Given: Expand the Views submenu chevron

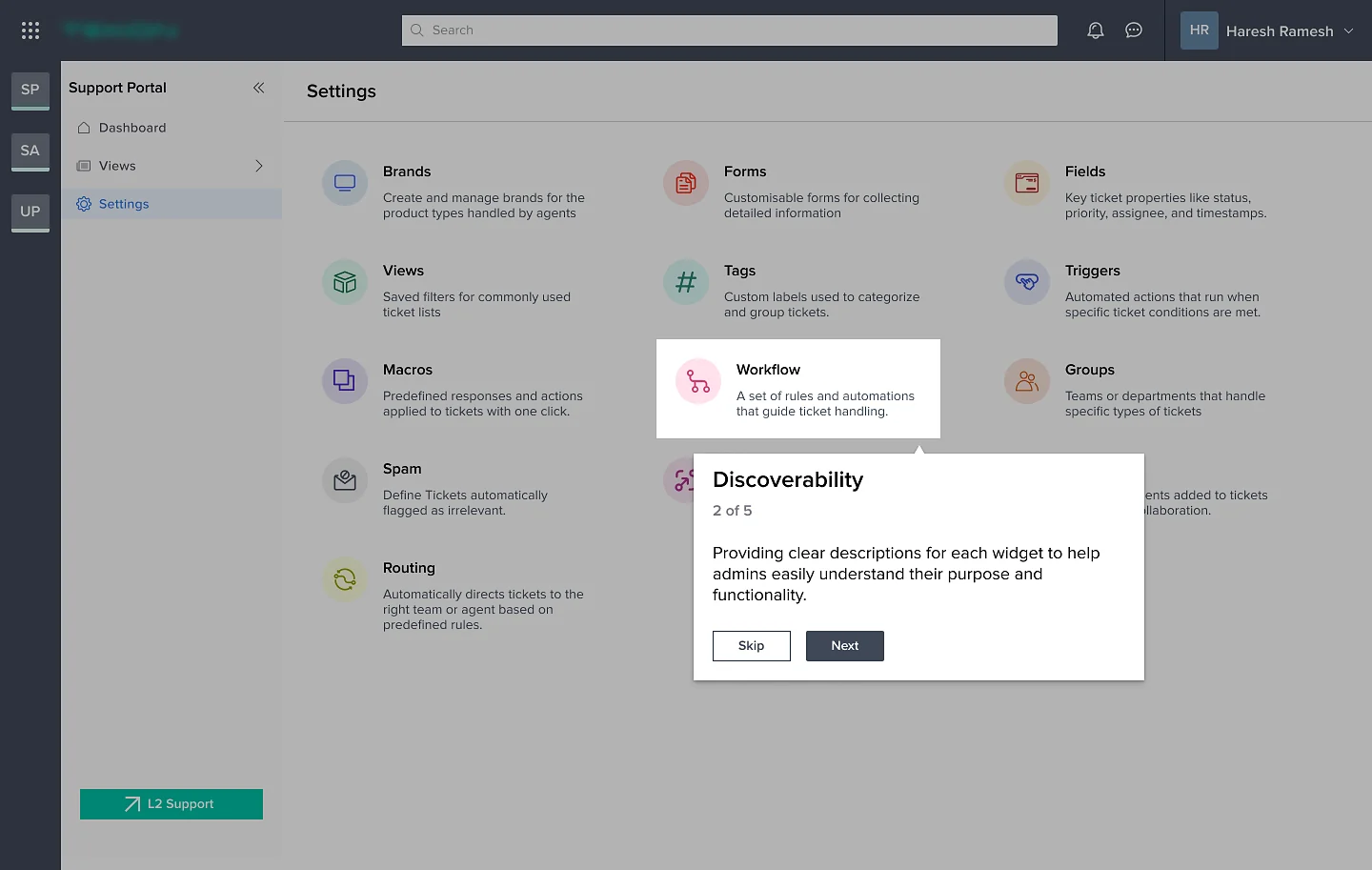Looking at the screenshot, I should click(258, 166).
